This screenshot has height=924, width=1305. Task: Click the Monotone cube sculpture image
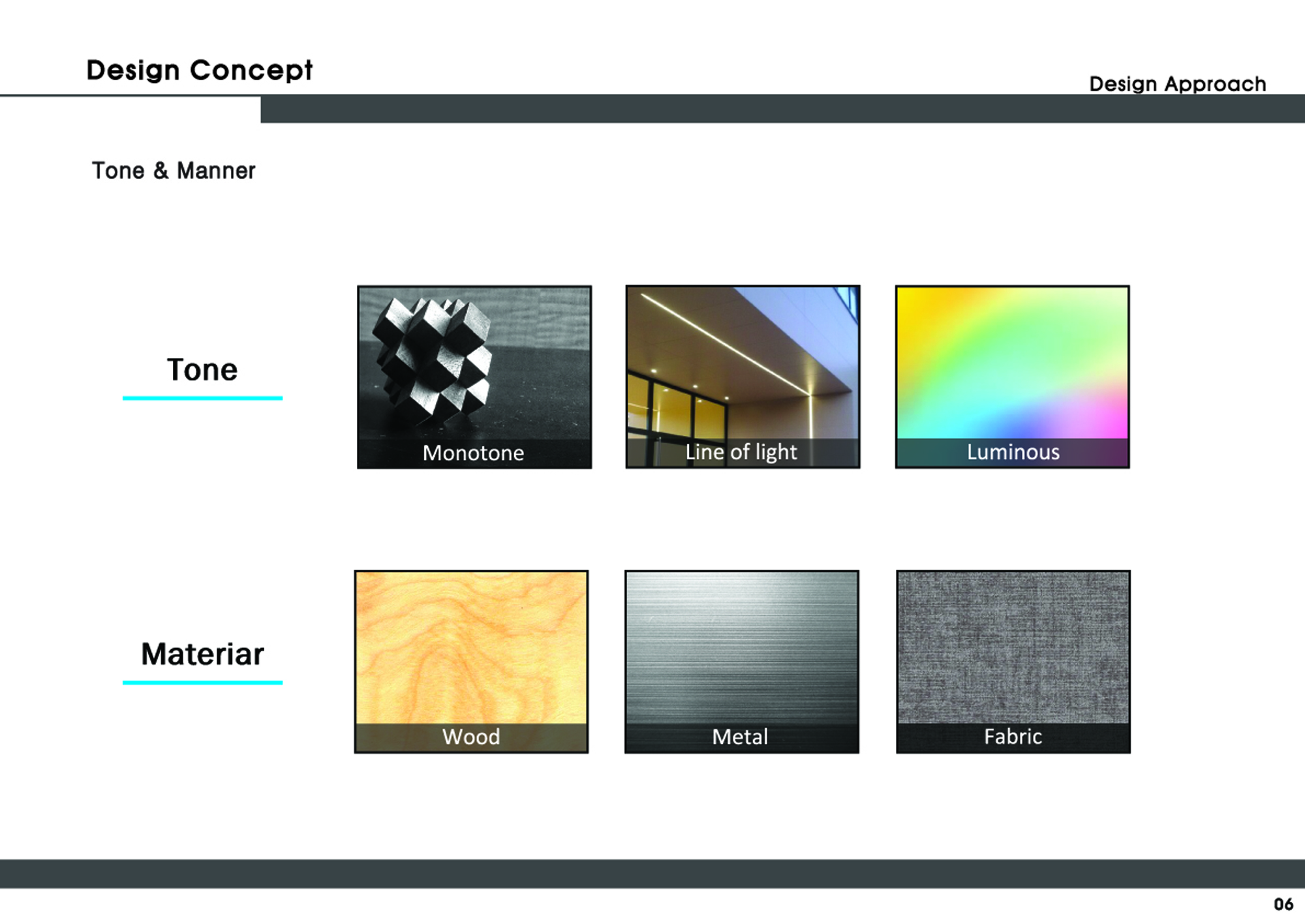coord(474,377)
